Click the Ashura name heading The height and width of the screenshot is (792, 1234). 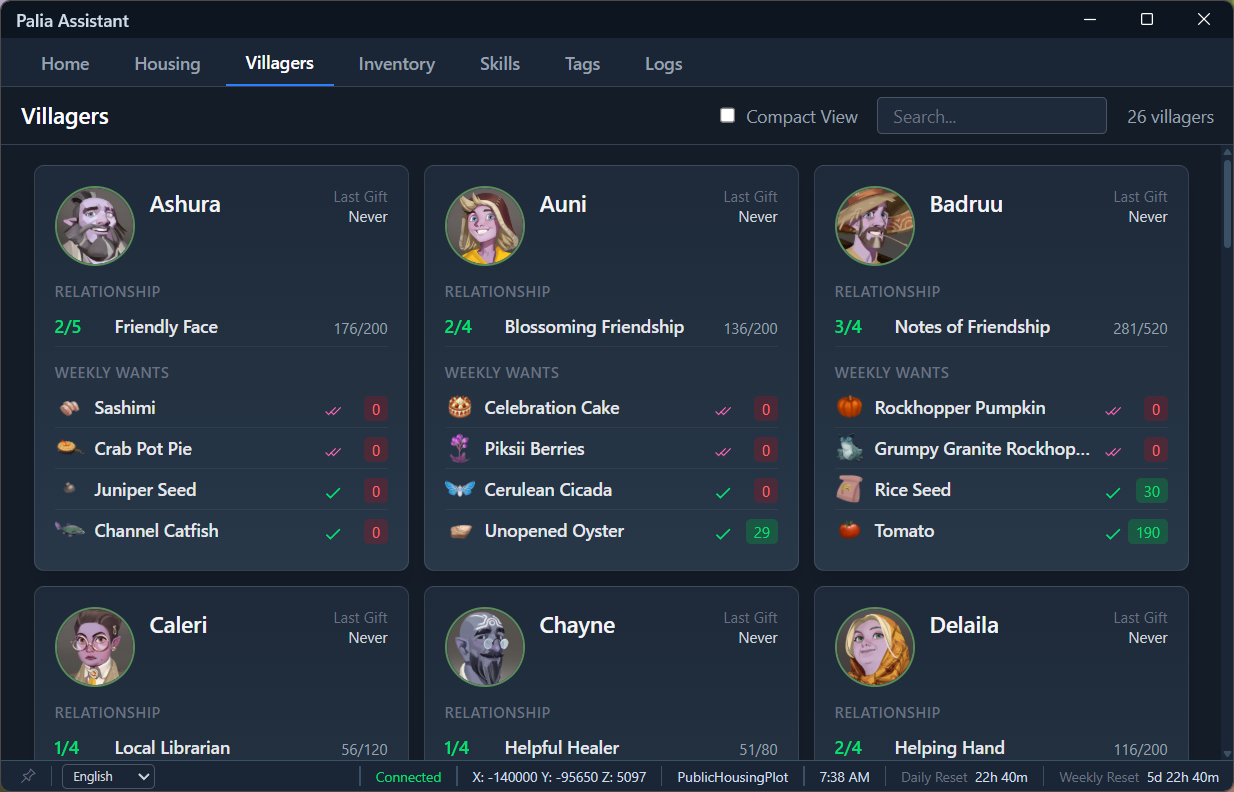coord(185,204)
